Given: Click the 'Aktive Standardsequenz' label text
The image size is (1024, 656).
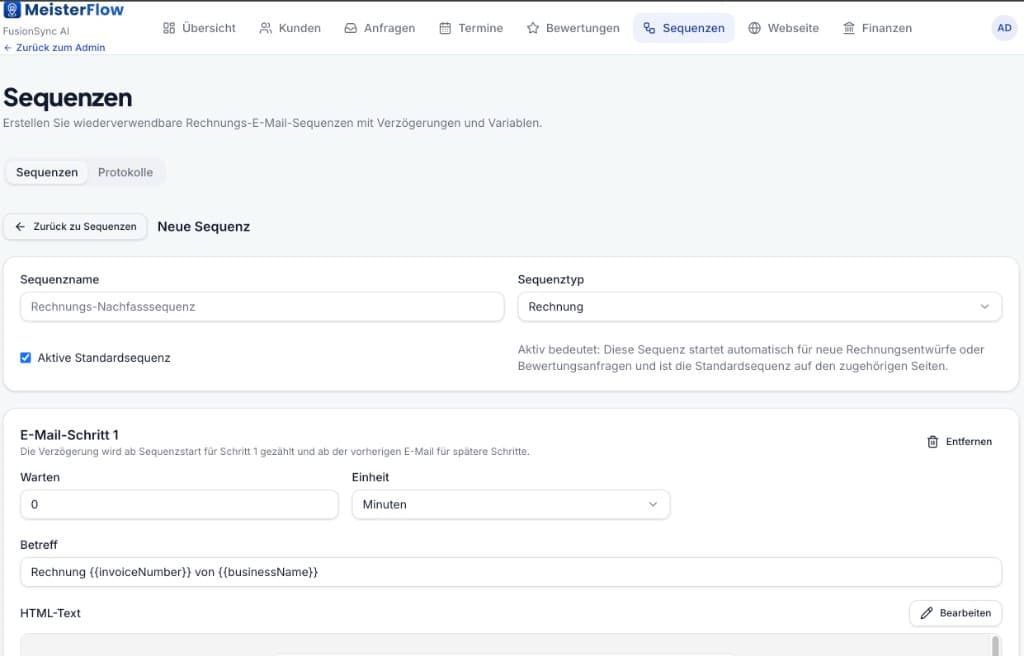Looking at the screenshot, I should tap(104, 358).
